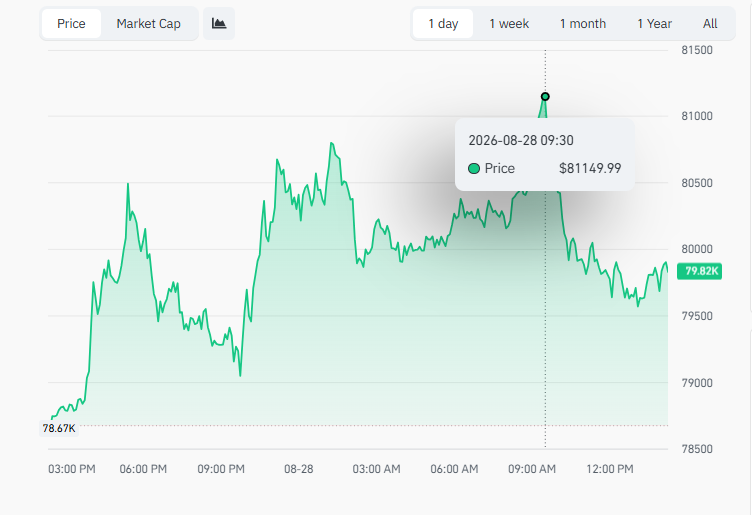Viewport: 752px width, 515px height.
Task: Select the Price tab
Action: (71, 23)
